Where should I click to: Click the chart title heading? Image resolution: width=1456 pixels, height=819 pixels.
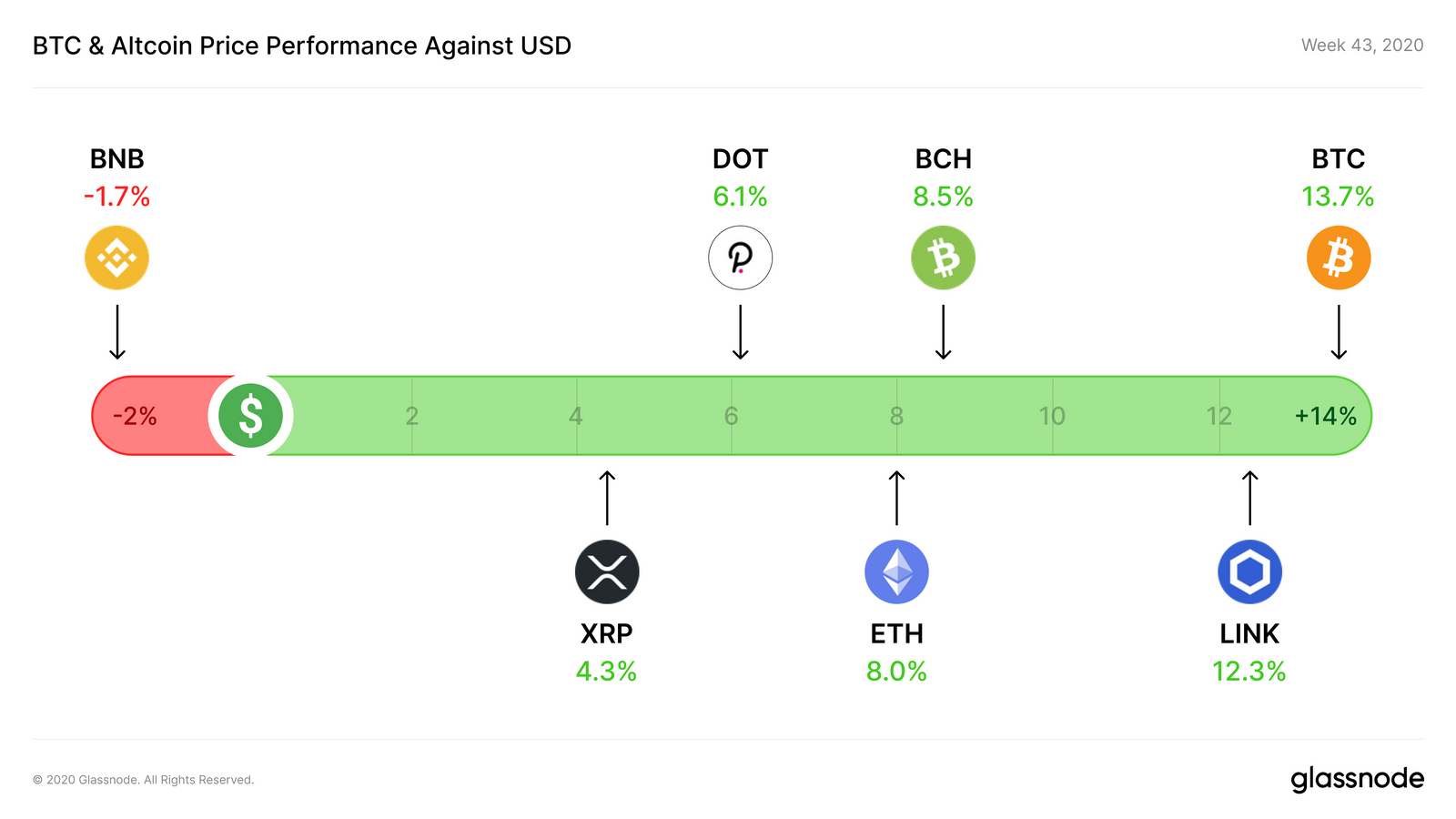point(302,45)
